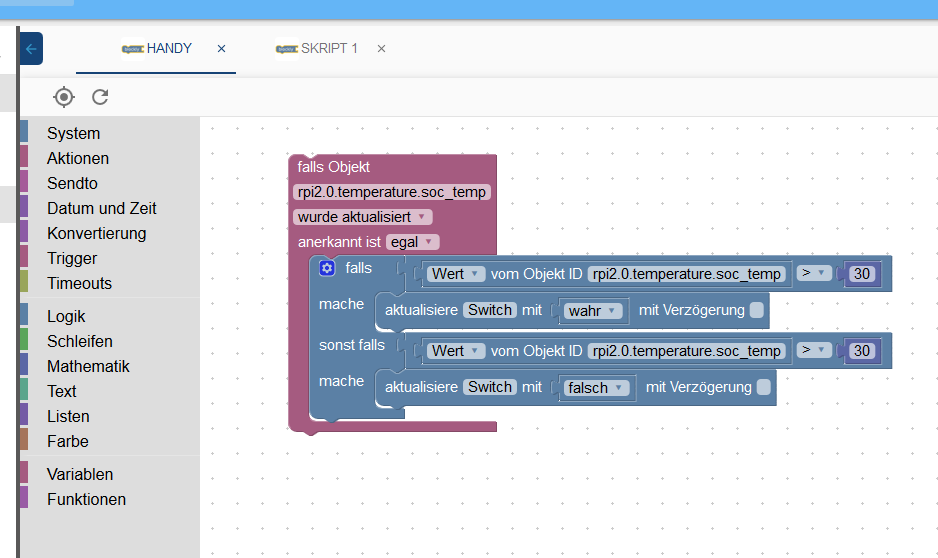Open the 'egal' acknowledged dropdown
Image resolution: width=938 pixels, height=558 pixels.
point(413,242)
